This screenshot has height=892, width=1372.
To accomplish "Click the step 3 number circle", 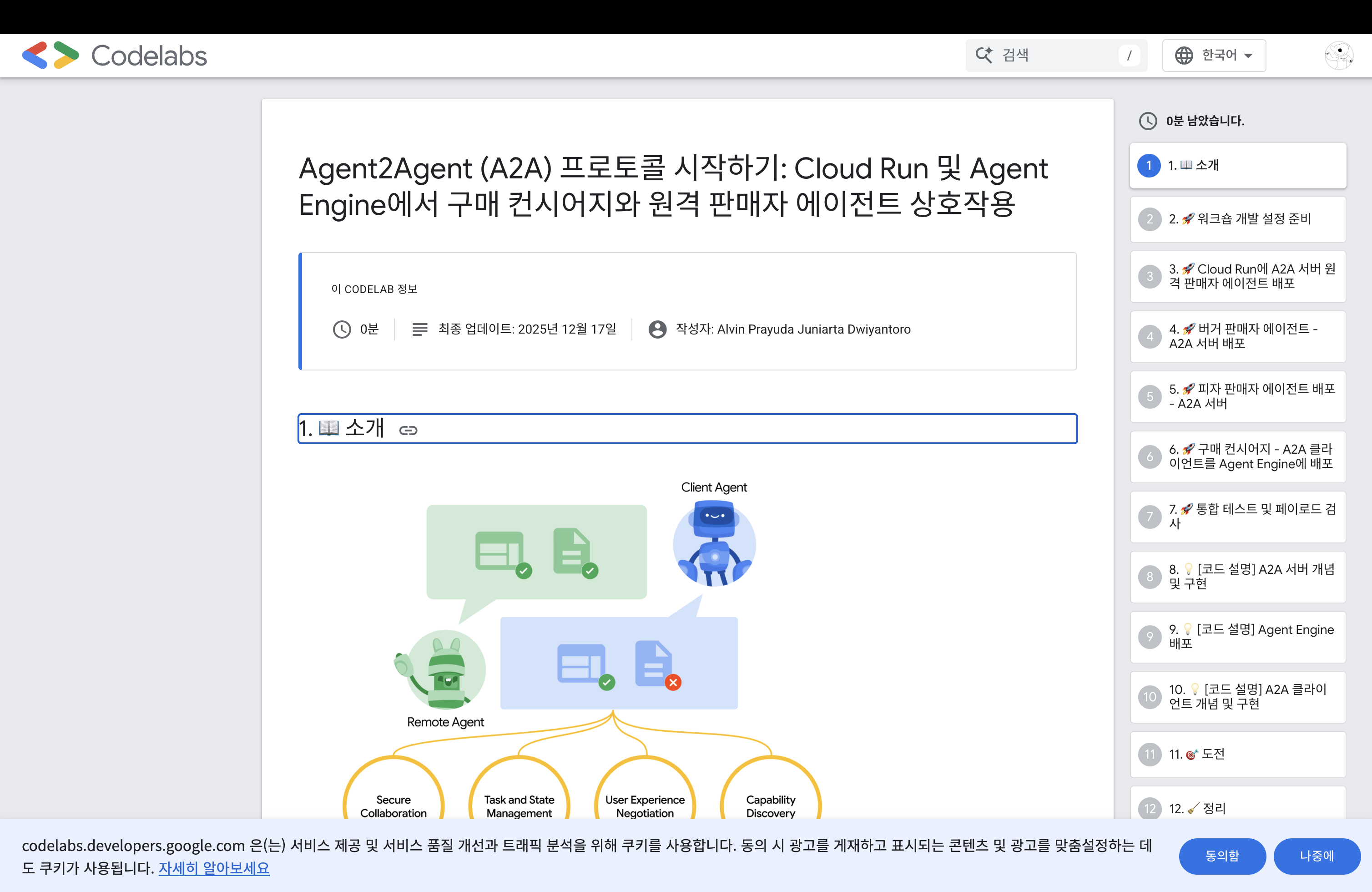I will click(x=1150, y=276).
